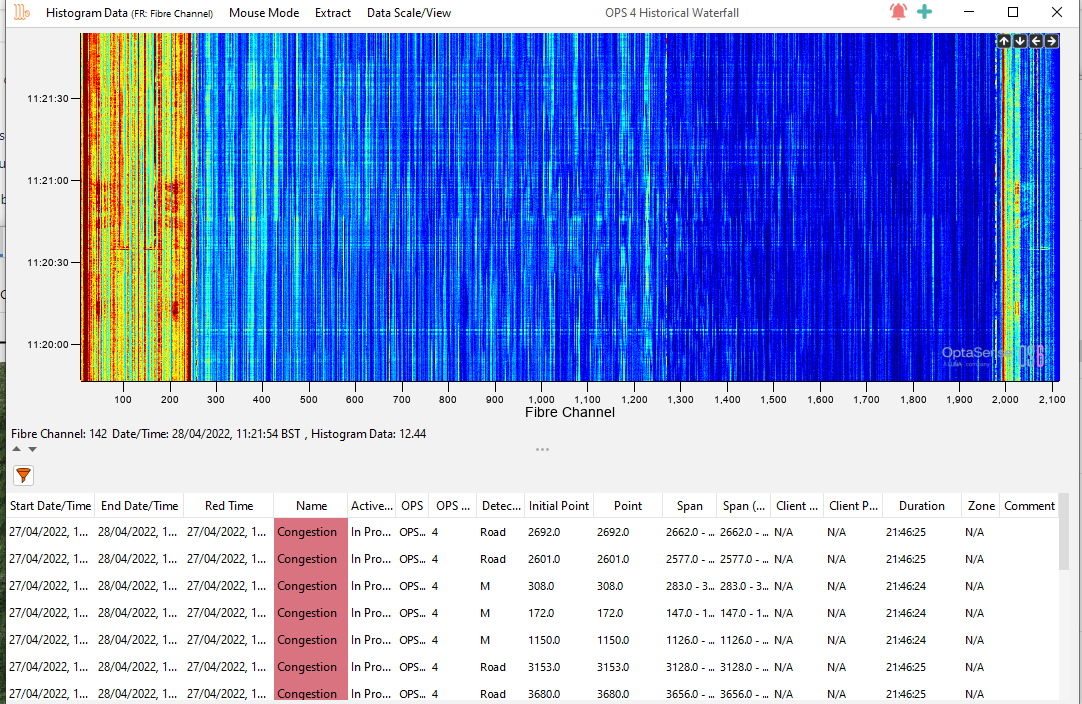Pan the waterfall down with the arrow
1082x704 pixels.
[1020, 41]
